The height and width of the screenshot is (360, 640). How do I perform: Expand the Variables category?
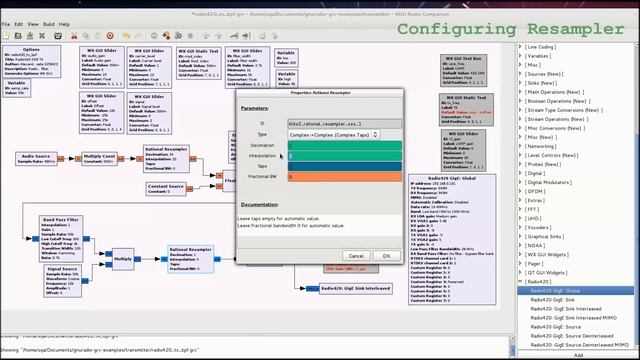pos(520,56)
